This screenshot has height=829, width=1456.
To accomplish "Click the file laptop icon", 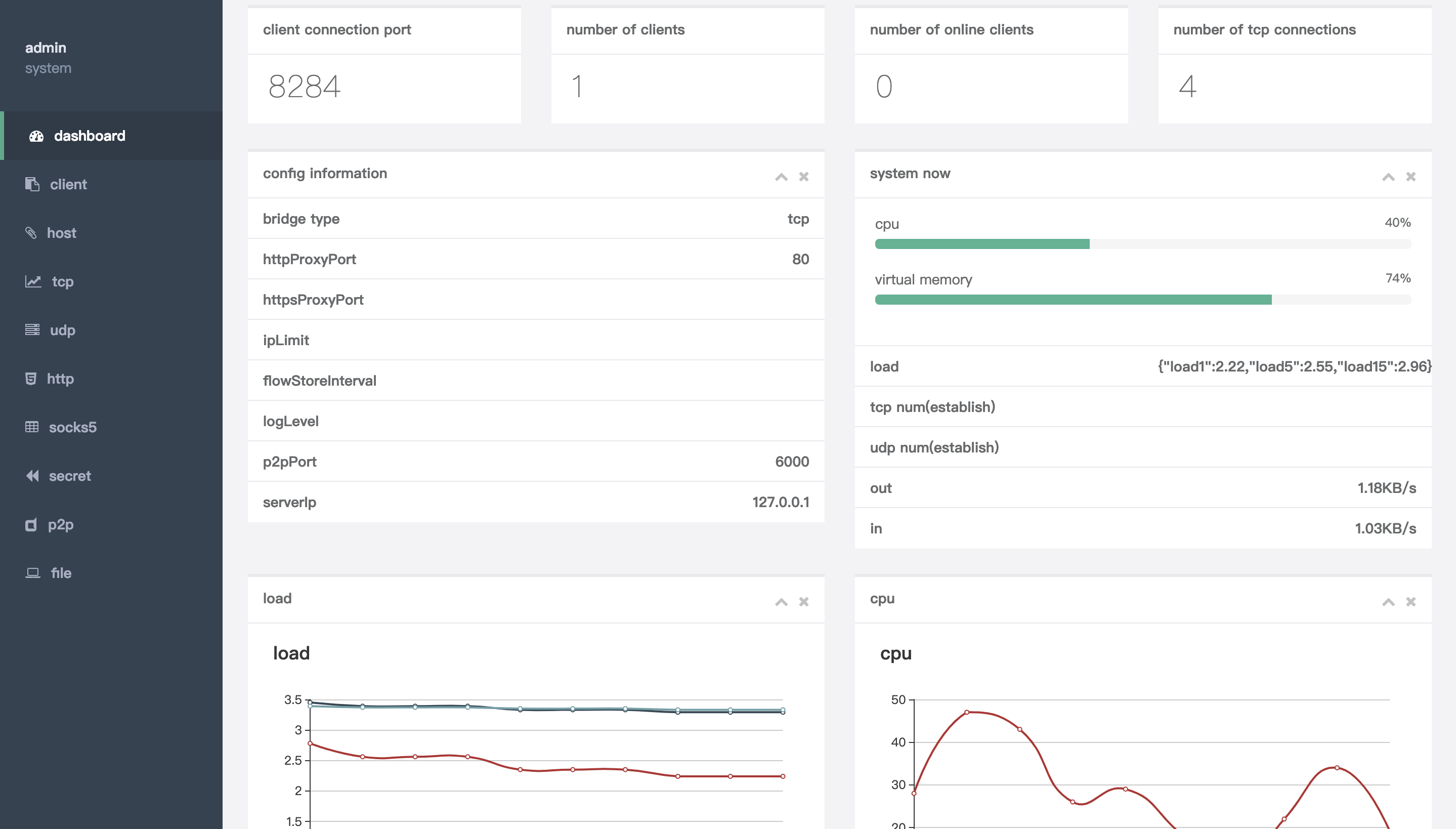I will click(x=33, y=573).
